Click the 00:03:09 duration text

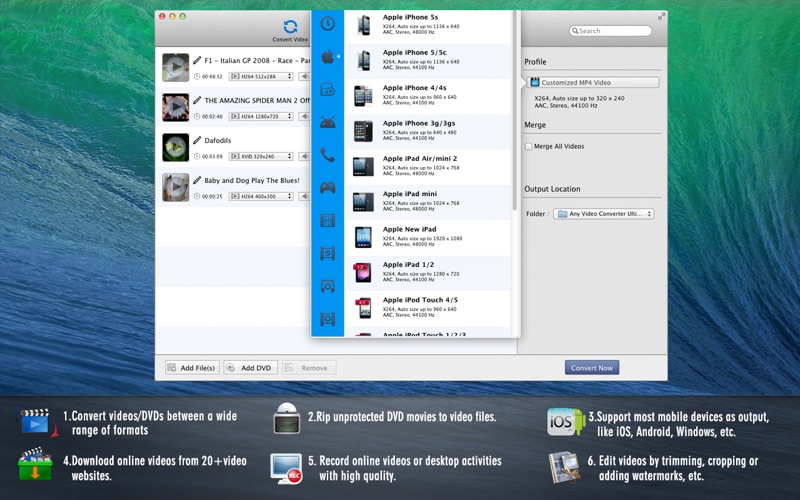212,156
